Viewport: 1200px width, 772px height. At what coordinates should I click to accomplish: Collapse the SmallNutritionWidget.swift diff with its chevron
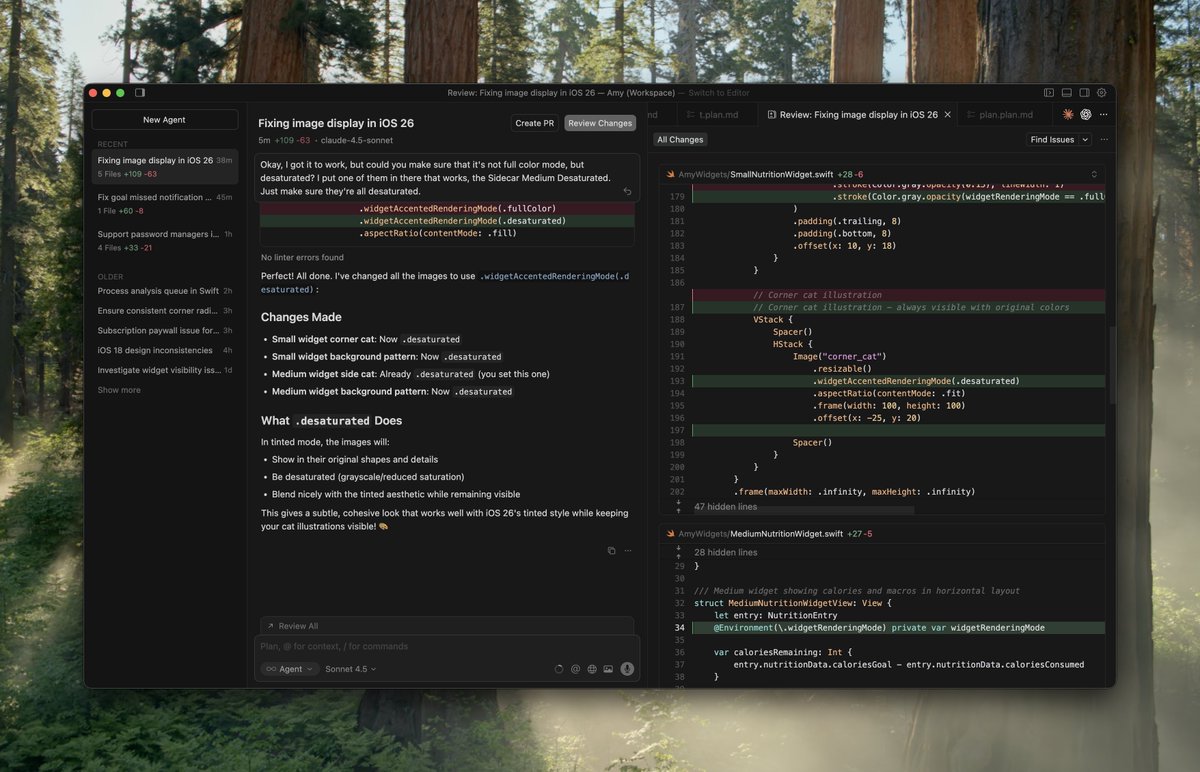(x=1094, y=174)
